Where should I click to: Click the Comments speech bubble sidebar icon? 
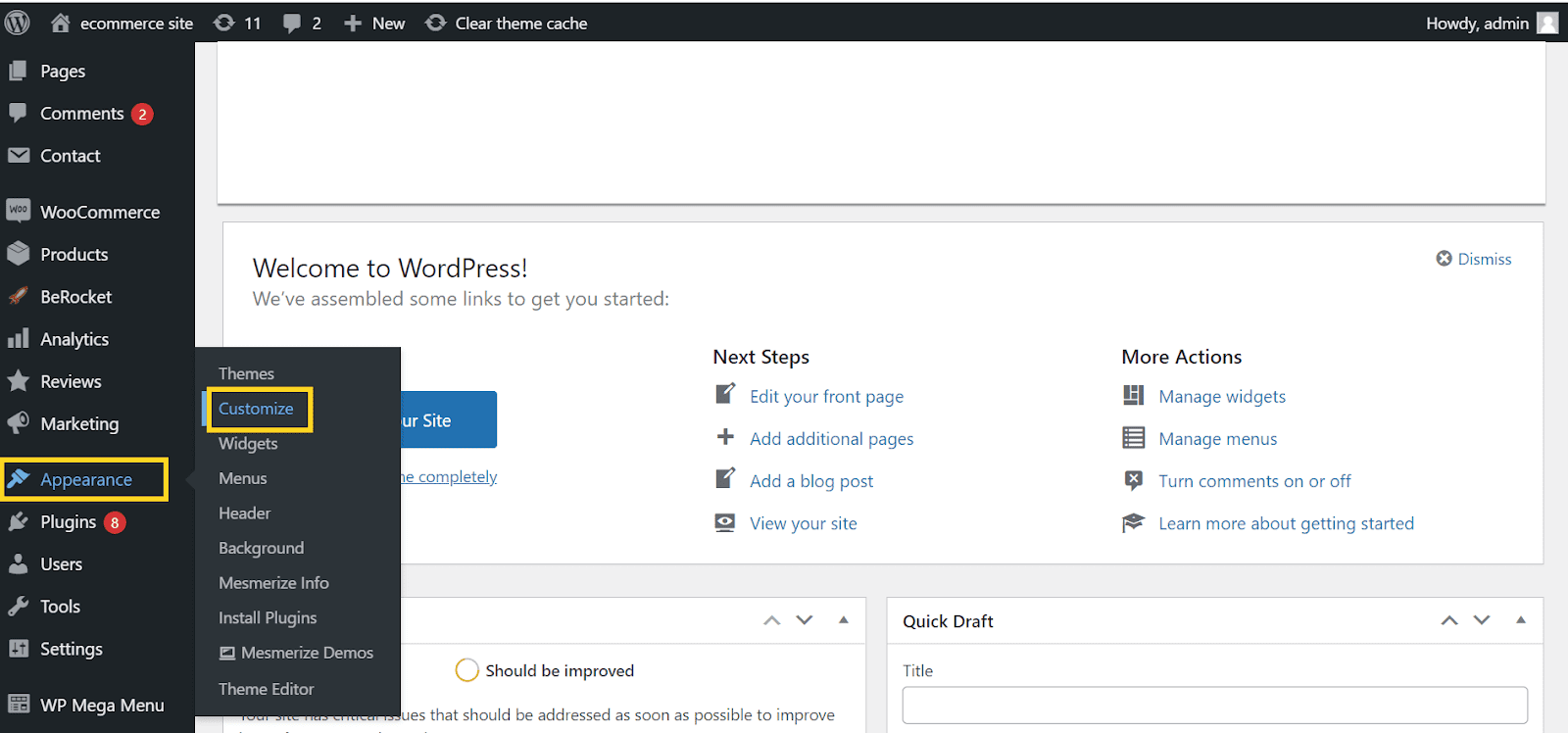click(18, 113)
